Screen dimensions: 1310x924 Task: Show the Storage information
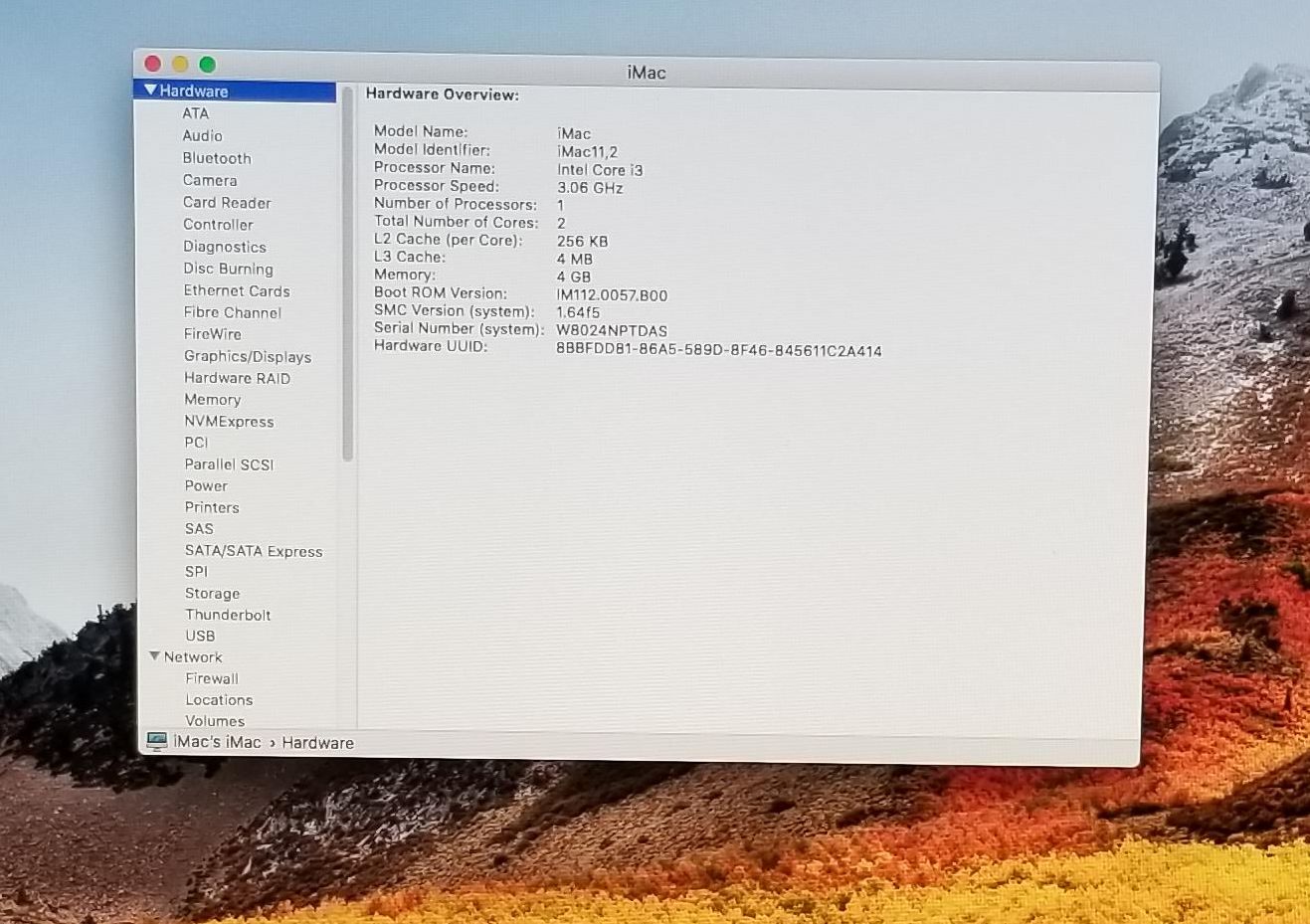click(x=212, y=593)
